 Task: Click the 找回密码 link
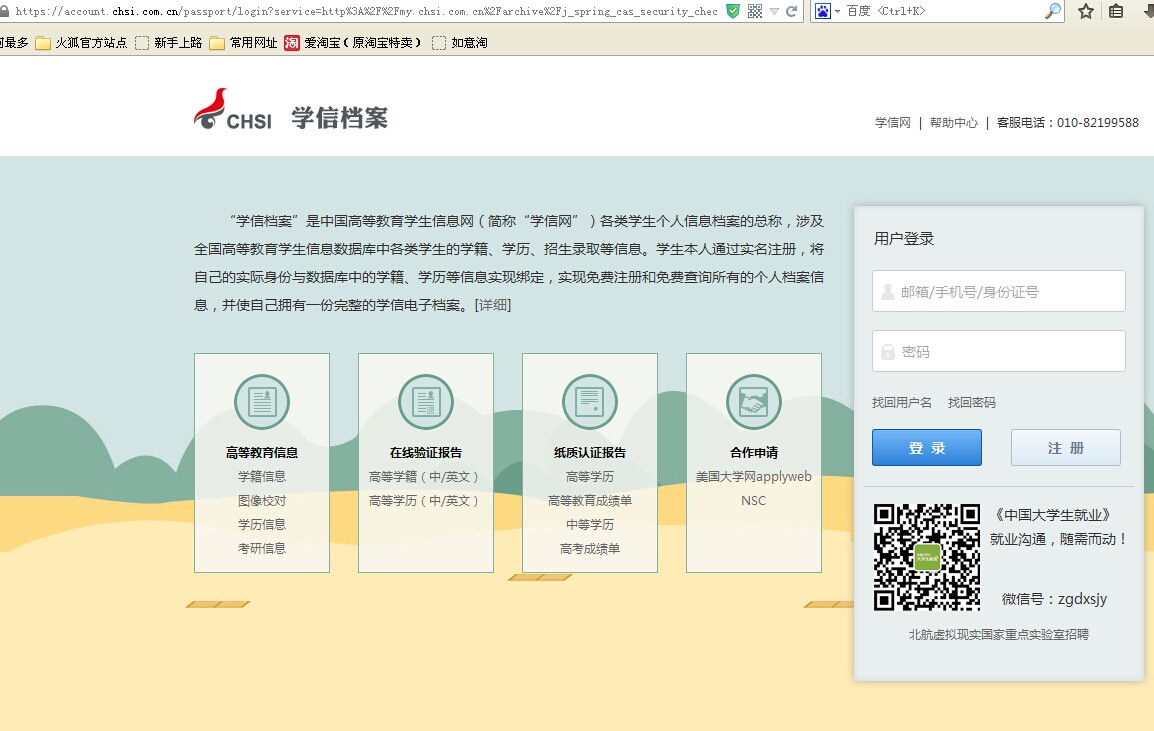click(972, 402)
